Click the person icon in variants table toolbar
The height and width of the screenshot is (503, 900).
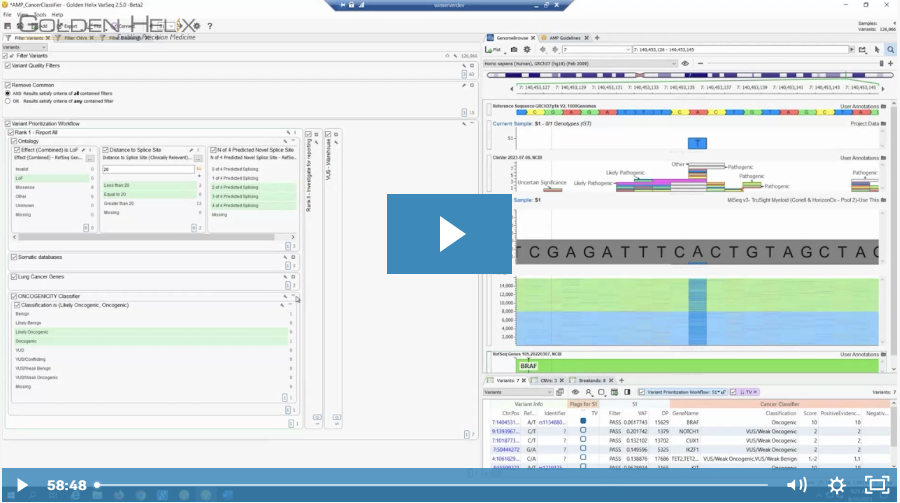point(588,392)
